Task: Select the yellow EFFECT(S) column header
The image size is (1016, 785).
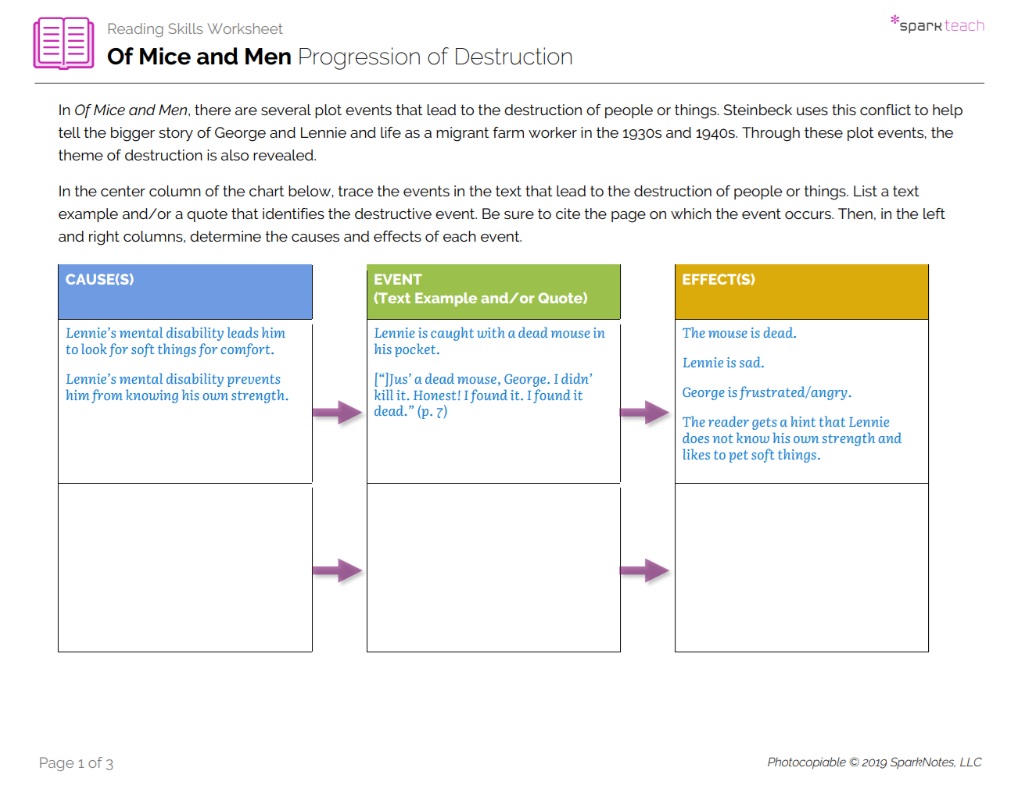Action: coord(801,291)
